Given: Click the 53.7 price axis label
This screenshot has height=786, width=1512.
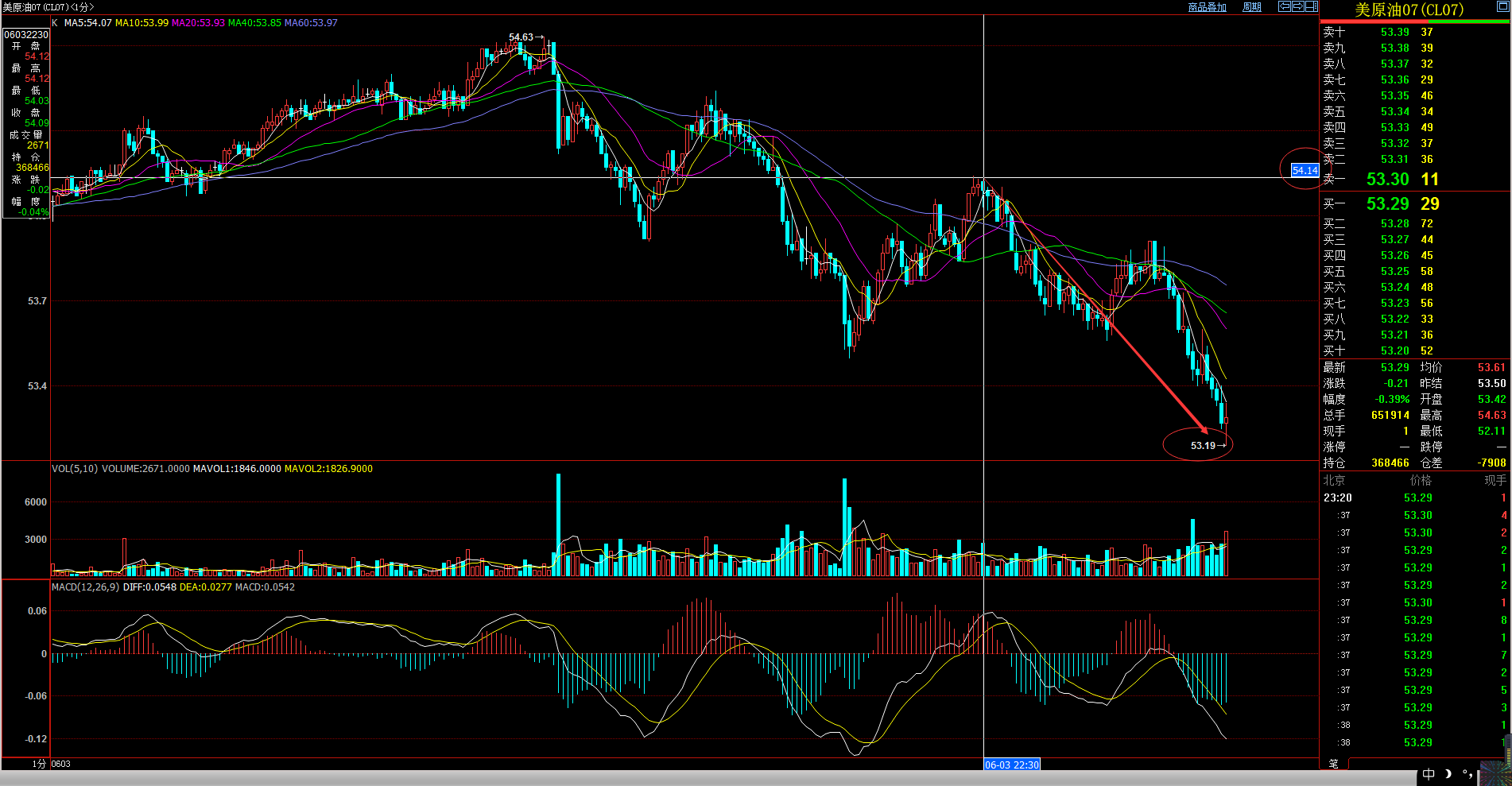Looking at the screenshot, I should [37, 301].
